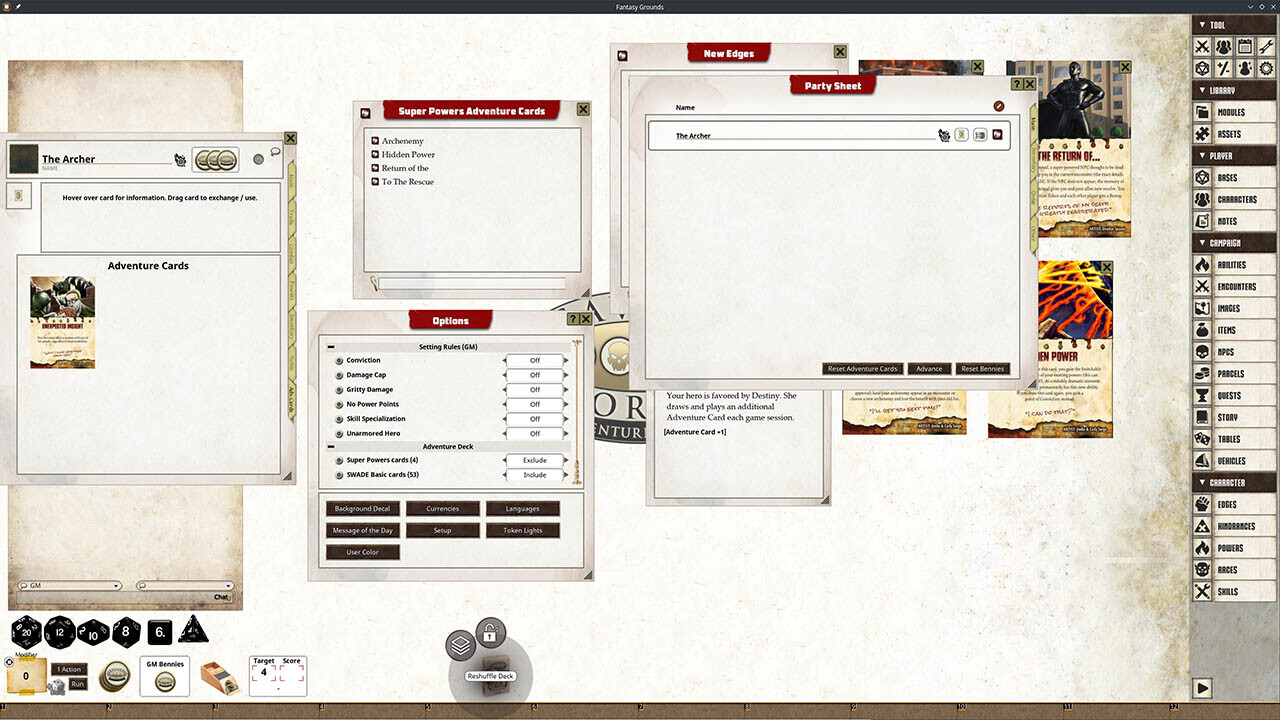
Task: Open the NPCs campaign panel
Action: click(1232, 352)
